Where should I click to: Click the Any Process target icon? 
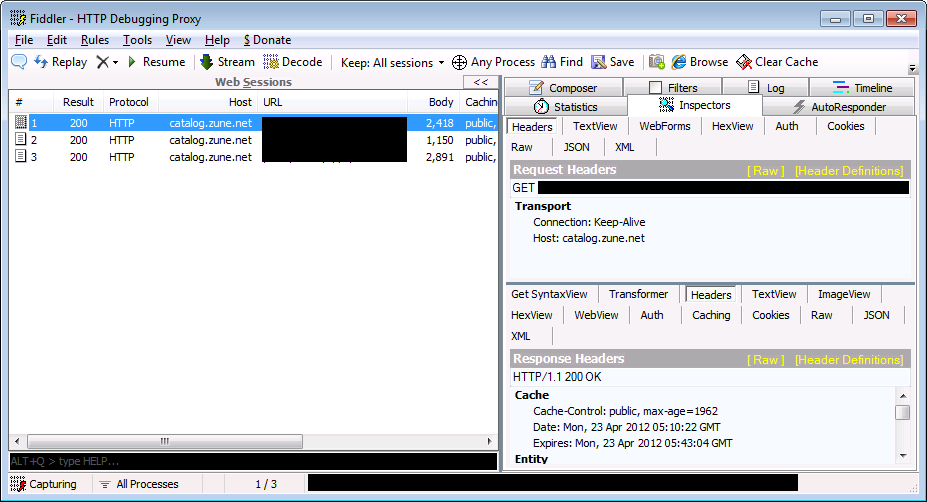(459, 62)
